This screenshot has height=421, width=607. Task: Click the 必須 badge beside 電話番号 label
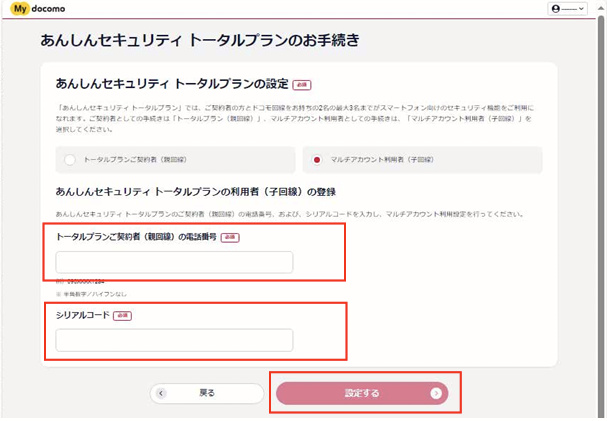[x=231, y=237]
